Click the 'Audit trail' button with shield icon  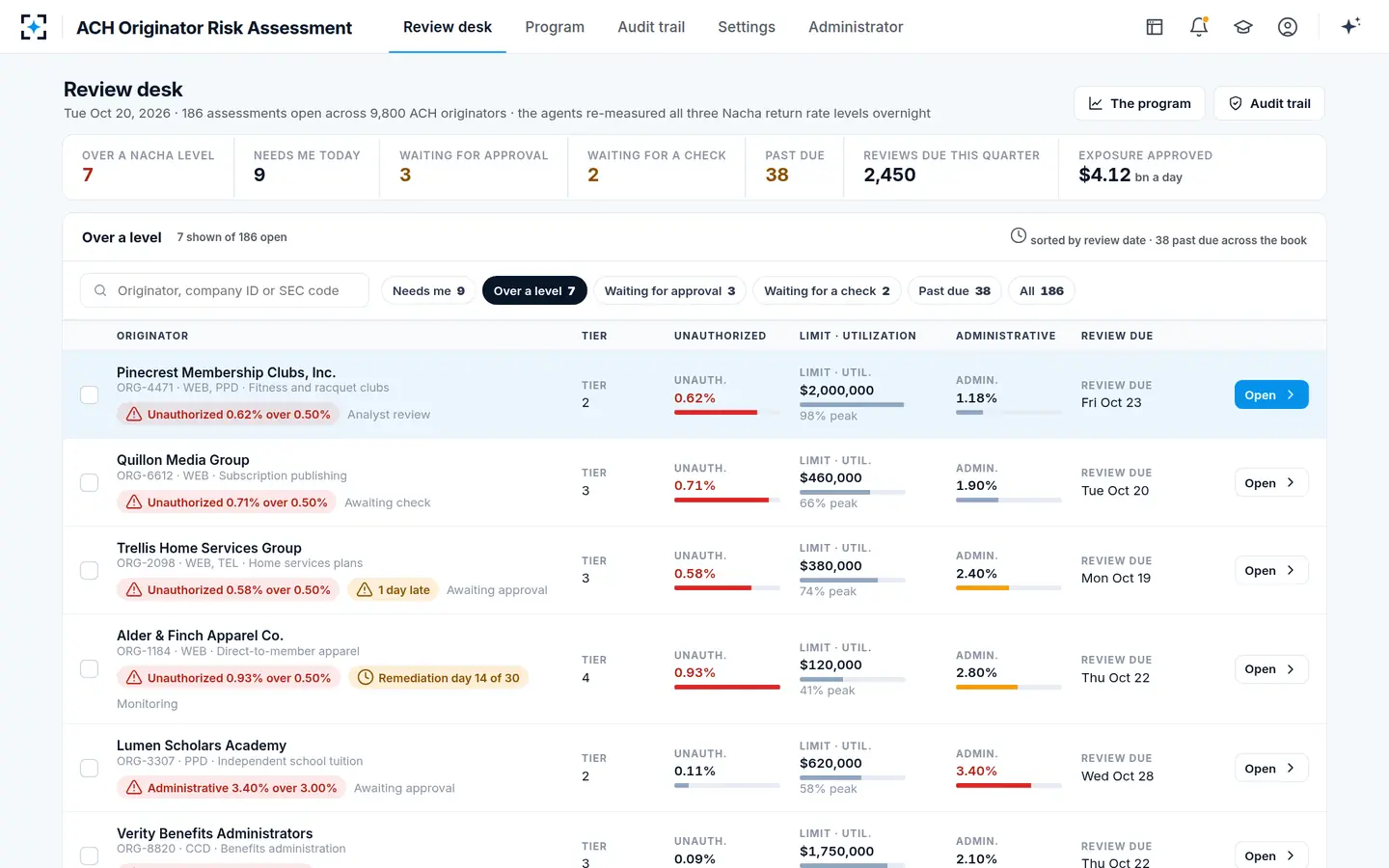pyautogui.click(x=1269, y=103)
